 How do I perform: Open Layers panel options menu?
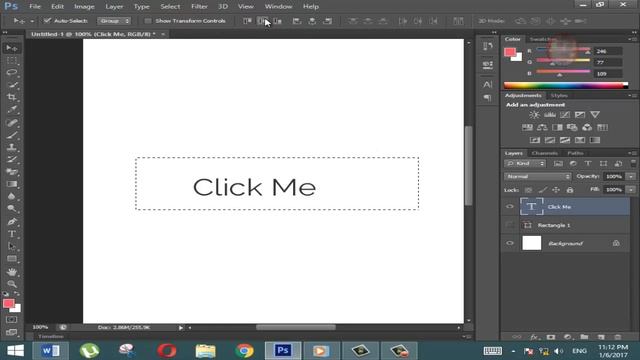pyautogui.click(x=632, y=153)
